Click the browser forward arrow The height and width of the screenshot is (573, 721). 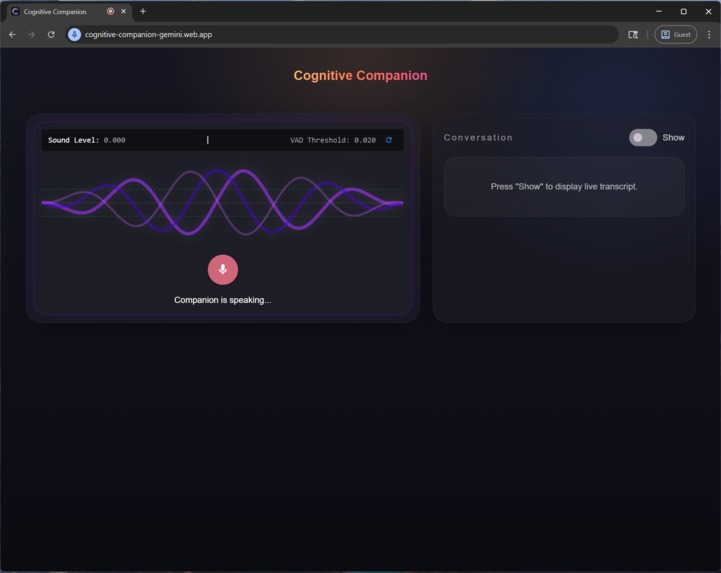31,34
